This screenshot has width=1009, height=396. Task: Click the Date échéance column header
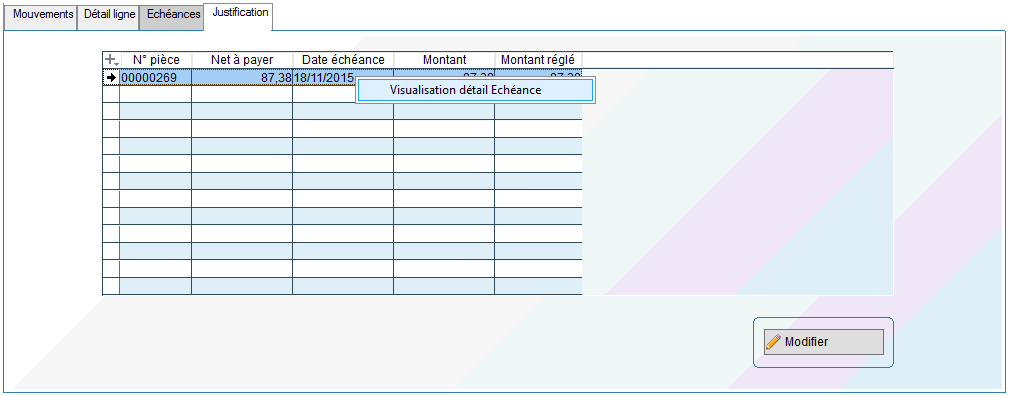tap(343, 60)
